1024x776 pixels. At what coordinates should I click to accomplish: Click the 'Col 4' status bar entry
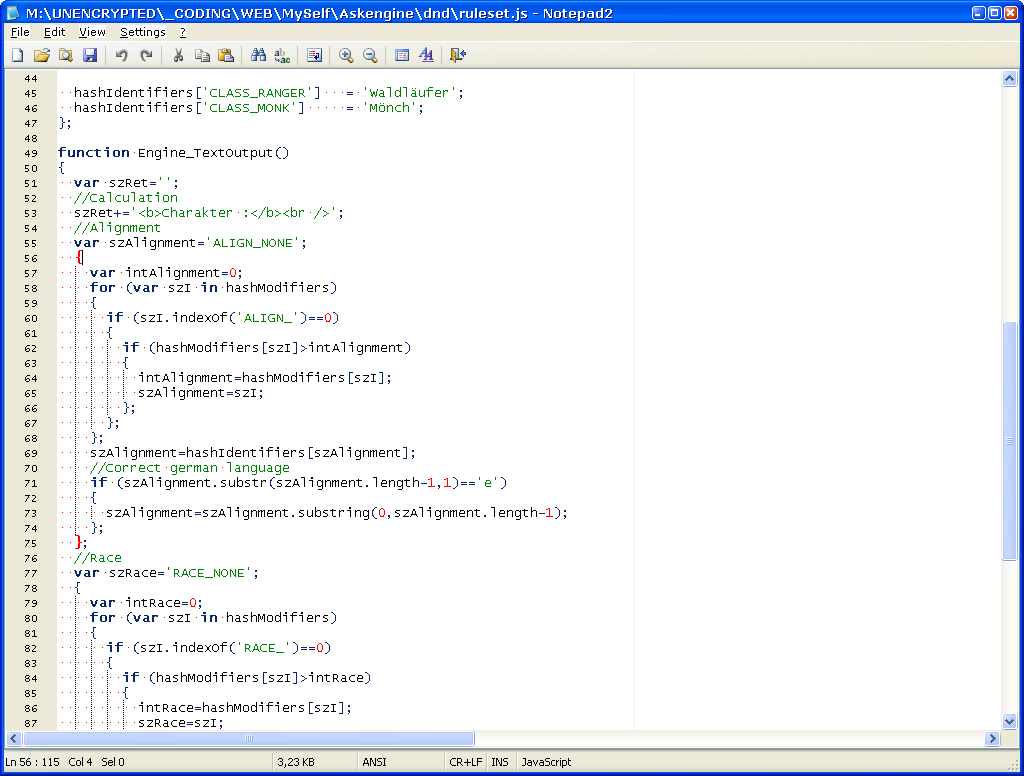(x=80, y=762)
